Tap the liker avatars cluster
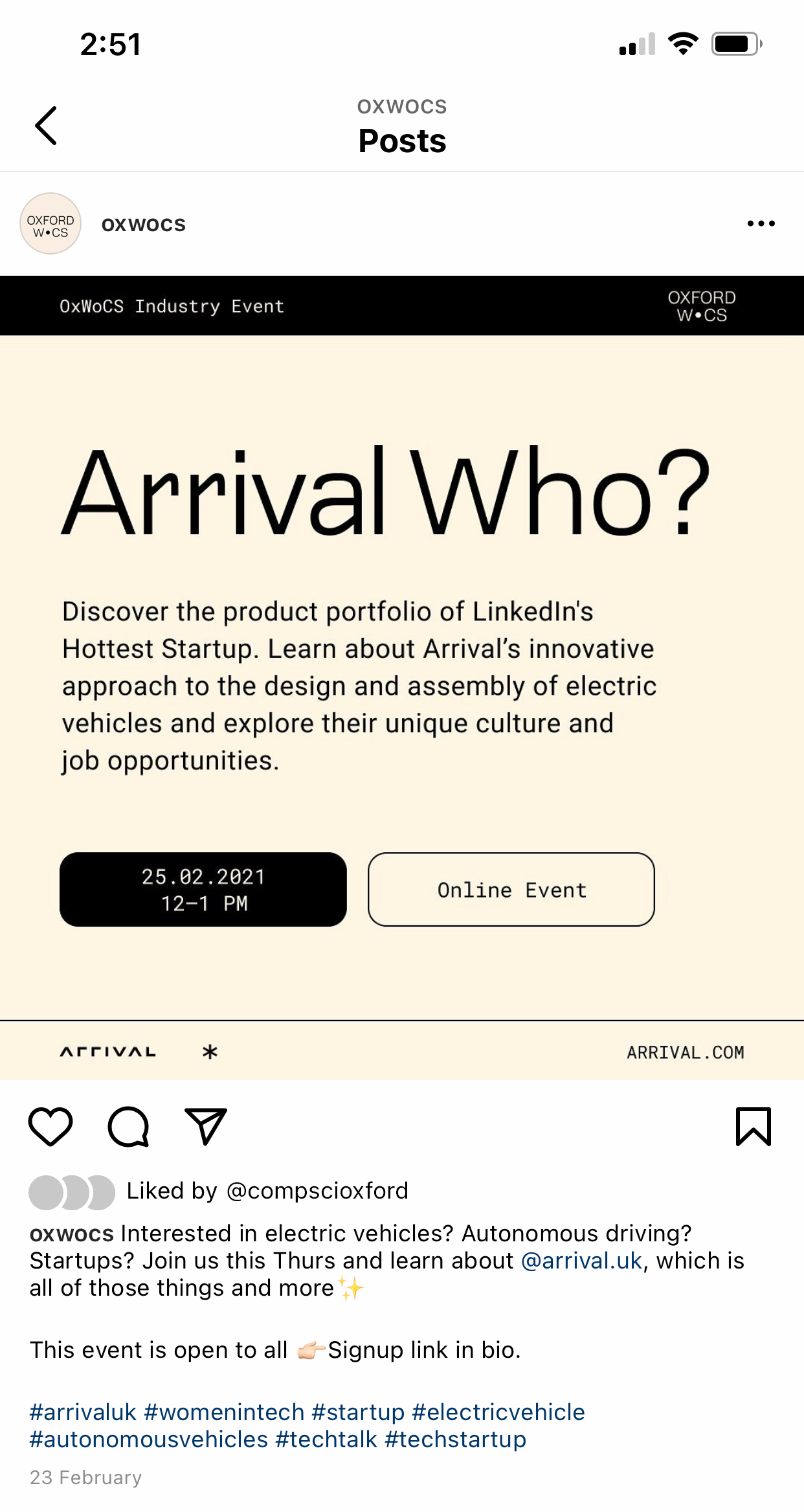Screen dimensions: 804x1512 (72, 1192)
